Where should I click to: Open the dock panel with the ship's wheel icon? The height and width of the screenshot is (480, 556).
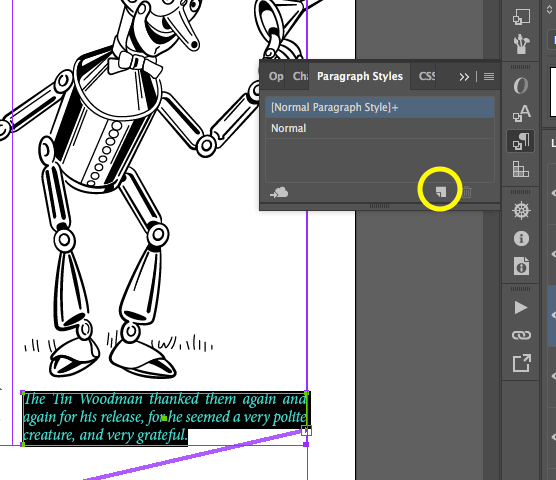coord(521,211)
